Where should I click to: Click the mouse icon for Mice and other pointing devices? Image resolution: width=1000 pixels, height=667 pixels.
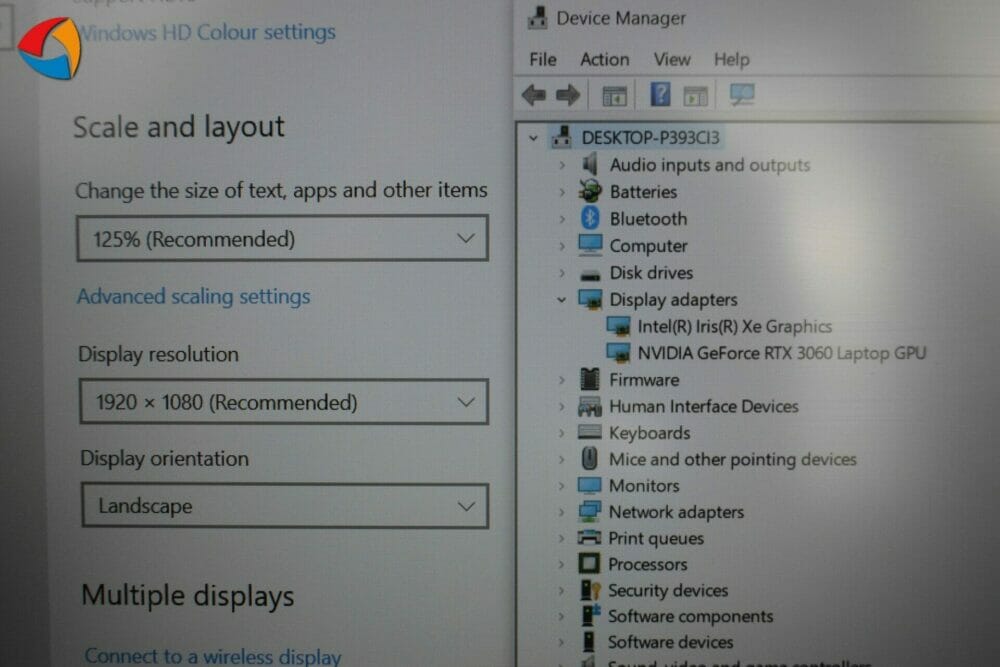pos(590,458)
